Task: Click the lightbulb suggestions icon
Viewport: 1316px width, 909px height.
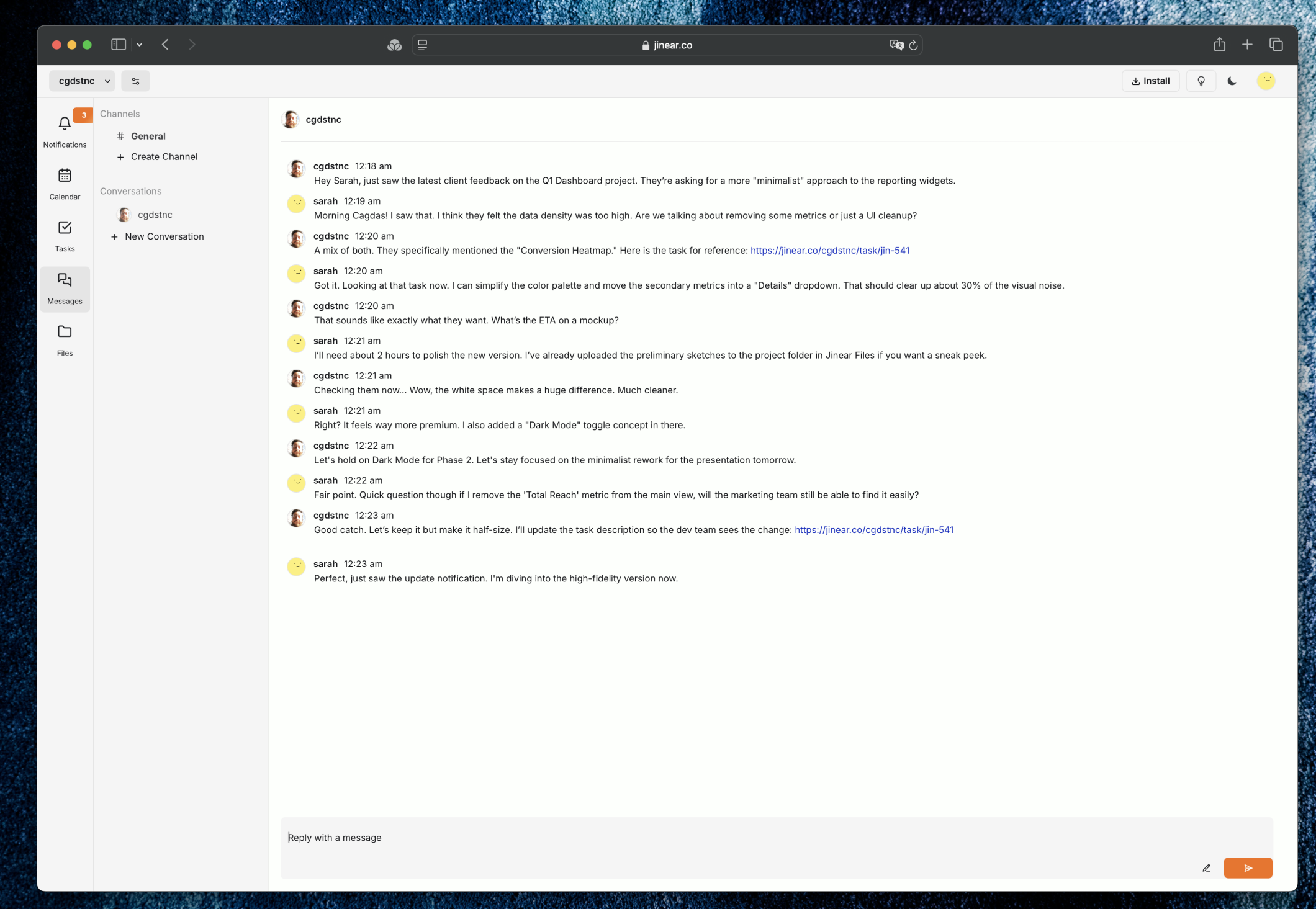Action: click(1202, 81)
